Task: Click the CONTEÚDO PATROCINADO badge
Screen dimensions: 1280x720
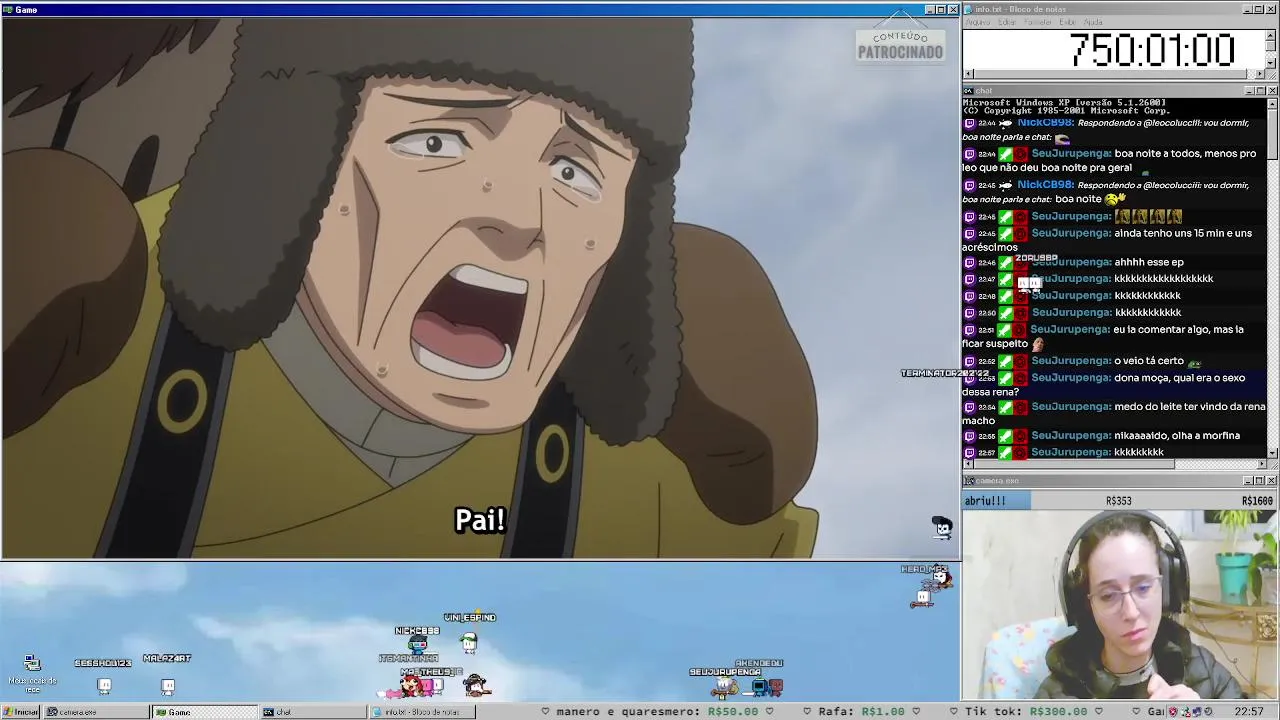Action: coord(900,46)
